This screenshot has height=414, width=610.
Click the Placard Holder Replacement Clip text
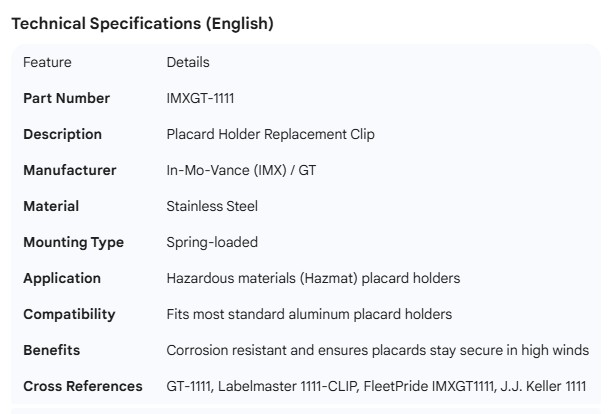[270, 134]
